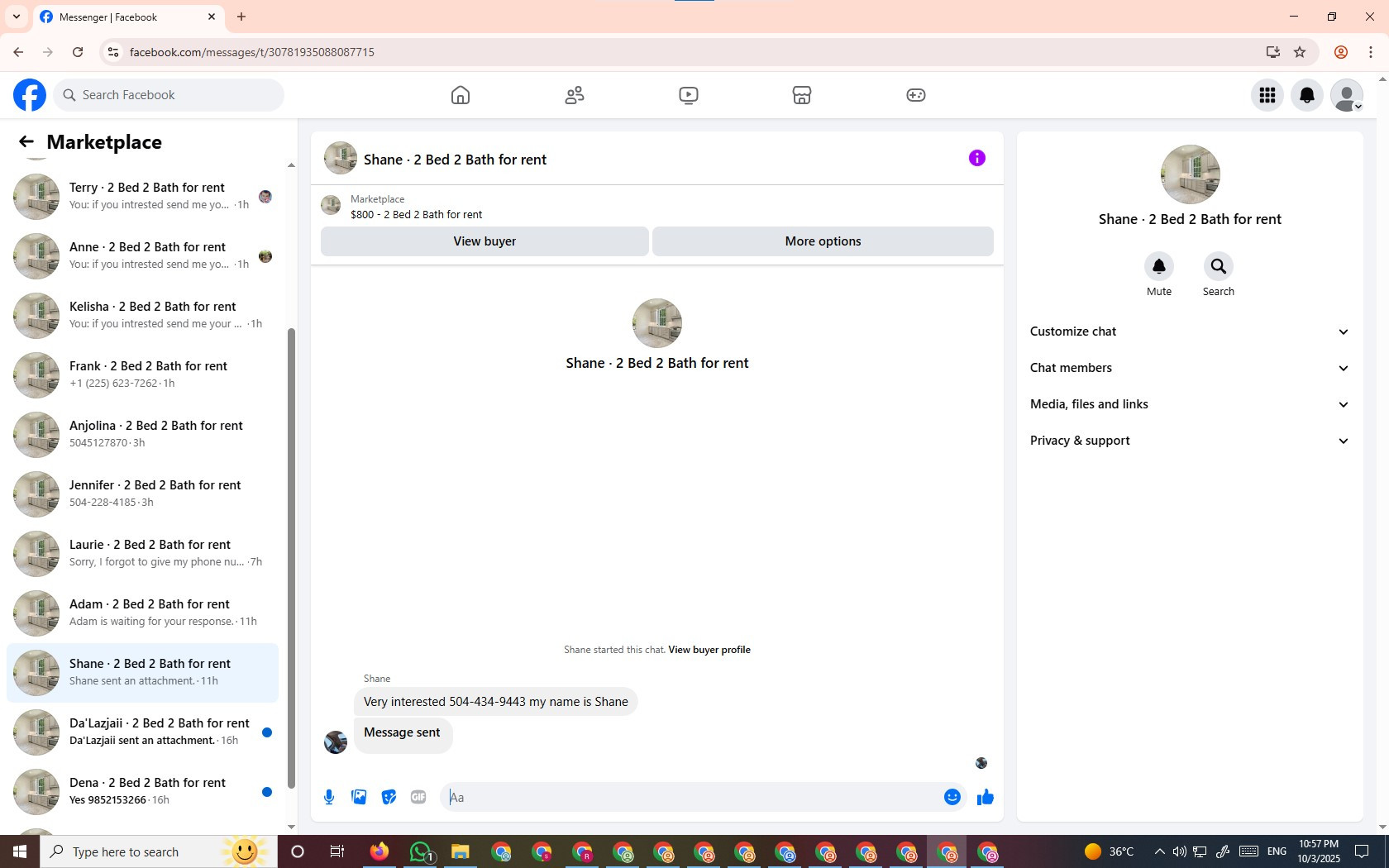The height and width of the screenshot is (868, 1389).
Task: Send a voice clip with microphone icon
Action: 329,797
